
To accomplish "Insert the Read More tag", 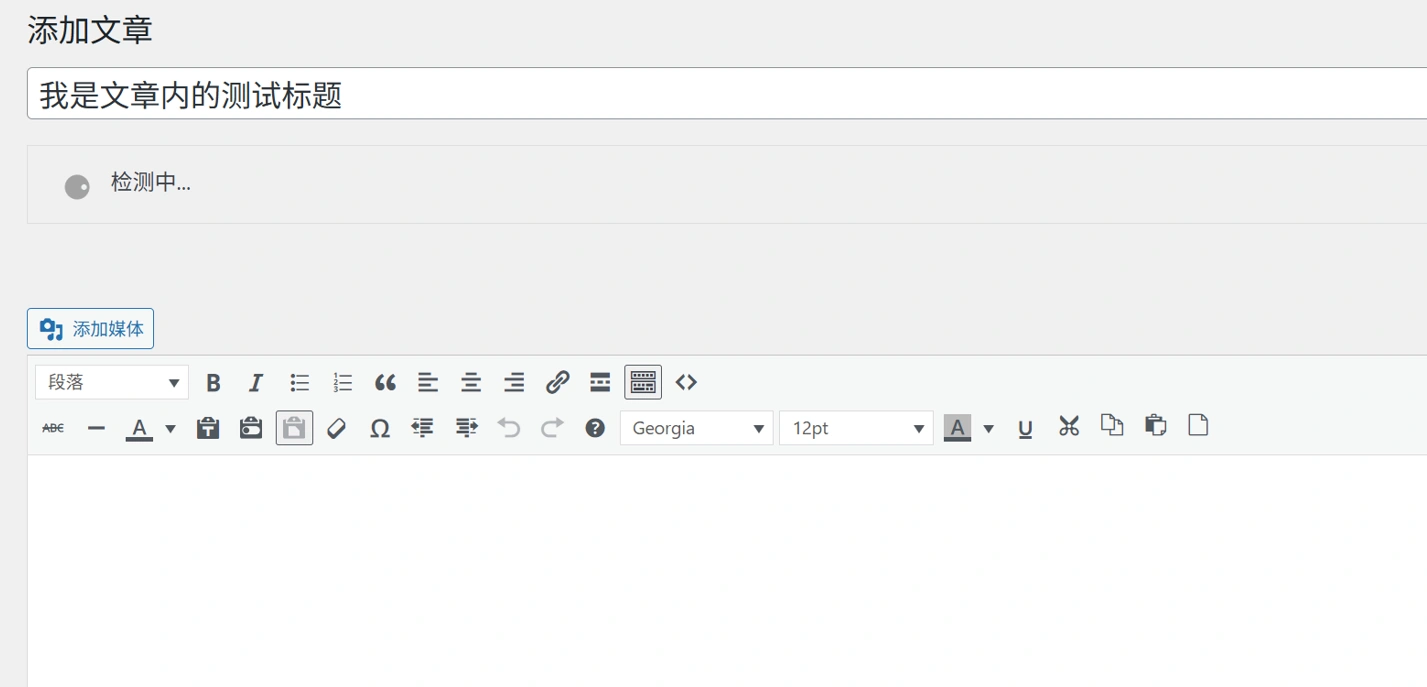I will click(600, 382).
